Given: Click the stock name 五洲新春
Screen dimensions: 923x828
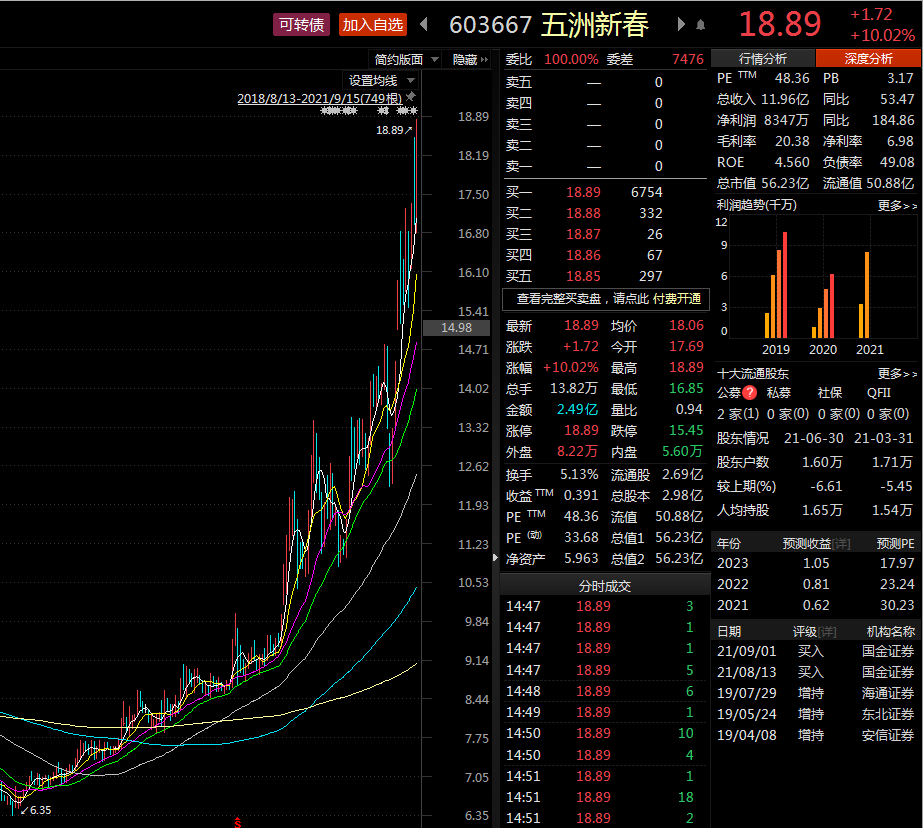Looking at the screenshot, I should pos(595,25).
